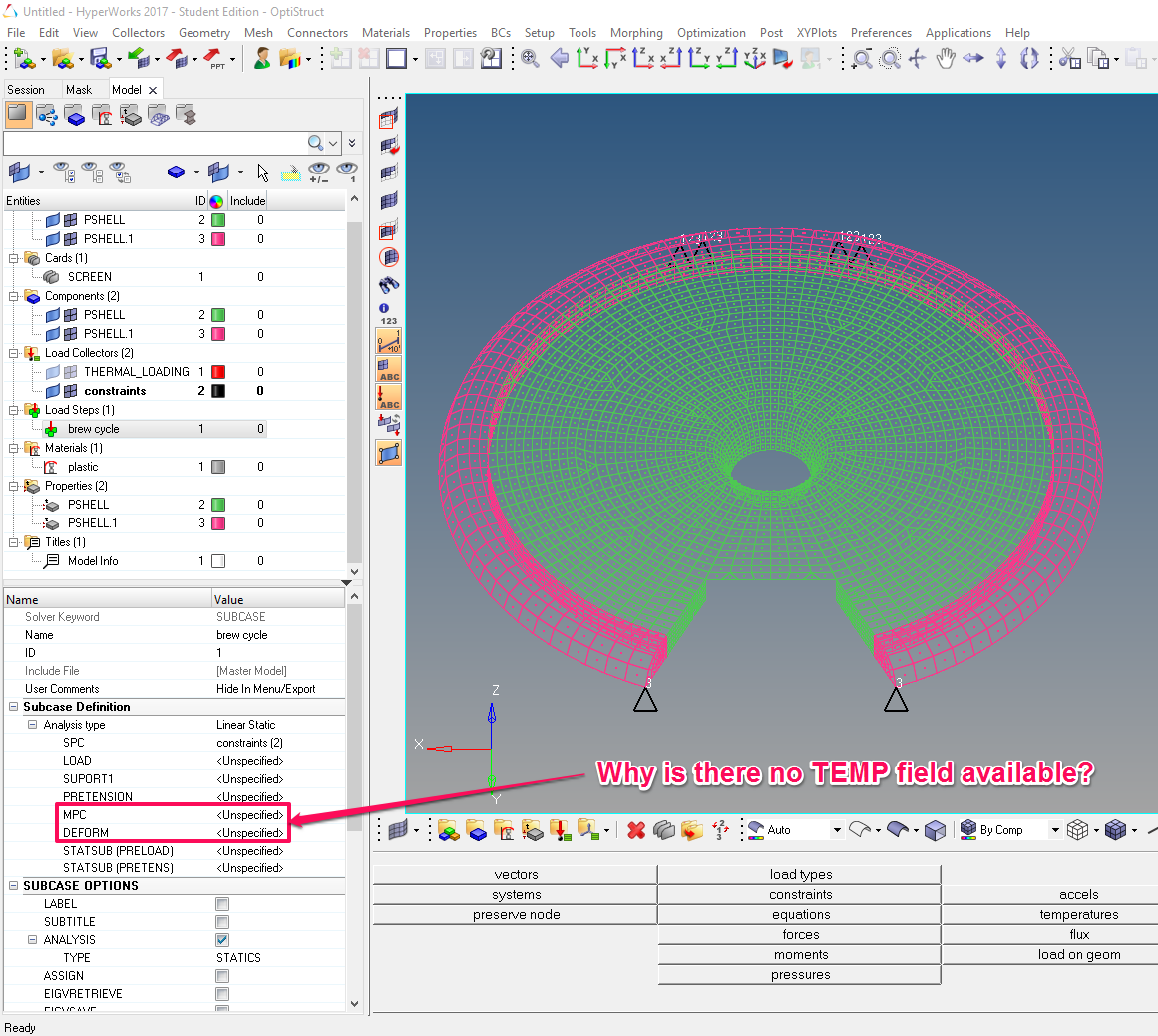Switch to the Mask tab
This screenshot has width=1158, height=1036.
pos(78,90)
